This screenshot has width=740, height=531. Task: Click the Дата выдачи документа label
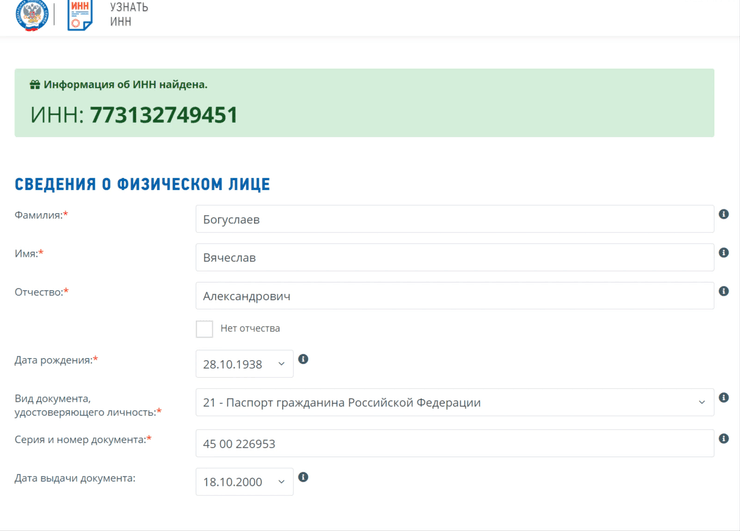pyautogui.click(x=75, y=478)
